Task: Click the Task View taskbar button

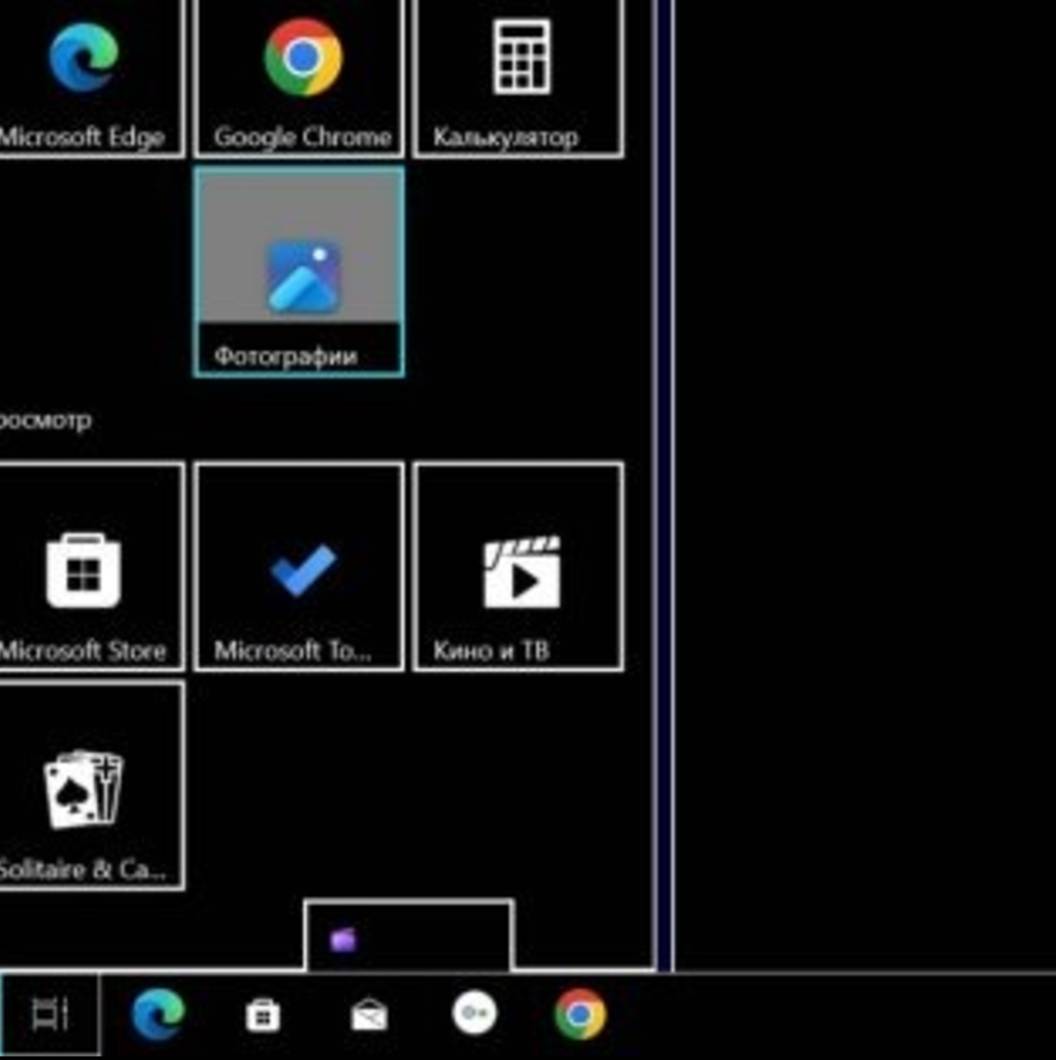Action: tap(49, 1014)
